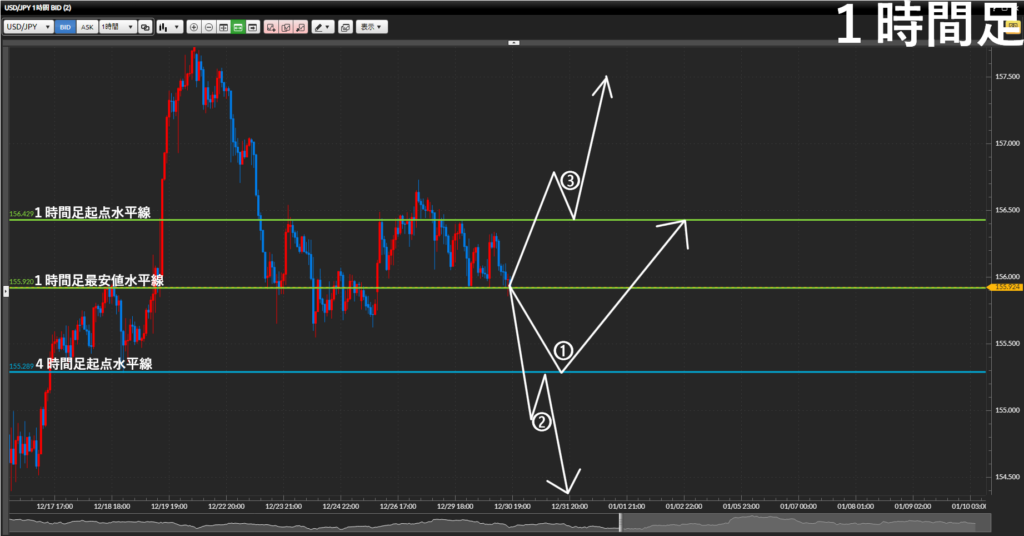
Task: Switch price display to BID
Action: tap(66, 27)
